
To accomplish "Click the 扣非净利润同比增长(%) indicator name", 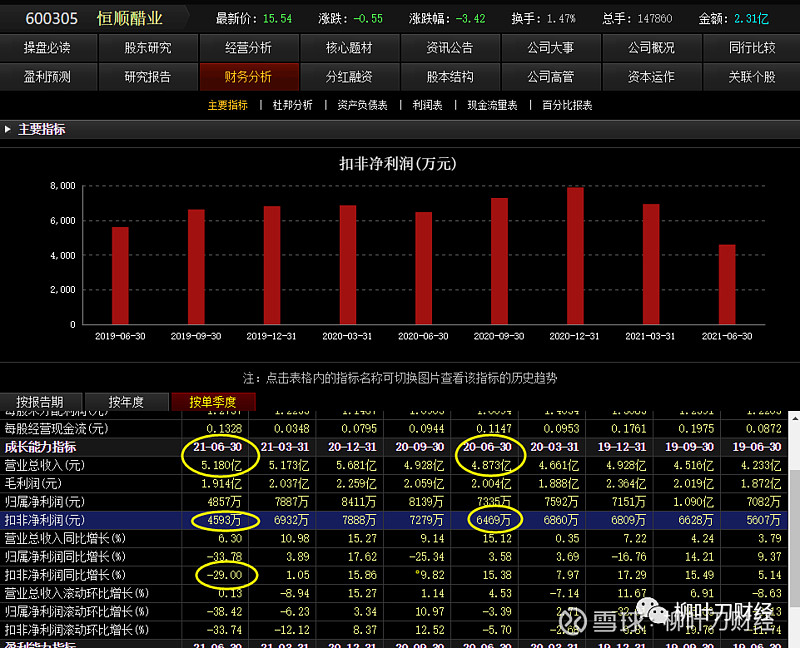I will click(x=65, y=576).
